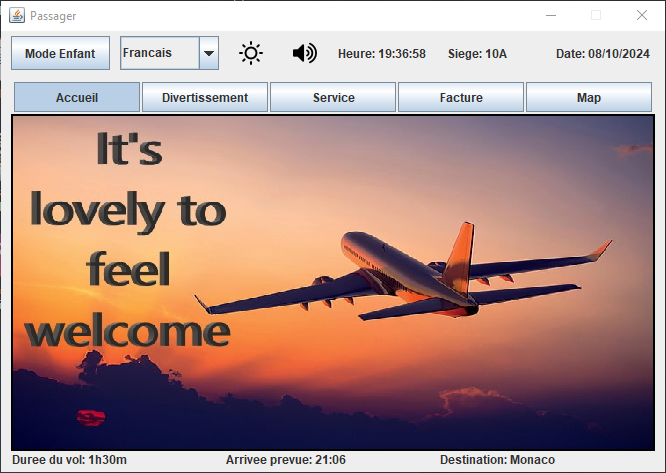The image size is (666, 473).
Task: Switch to the Accueil tab
Action: [77, 97]
